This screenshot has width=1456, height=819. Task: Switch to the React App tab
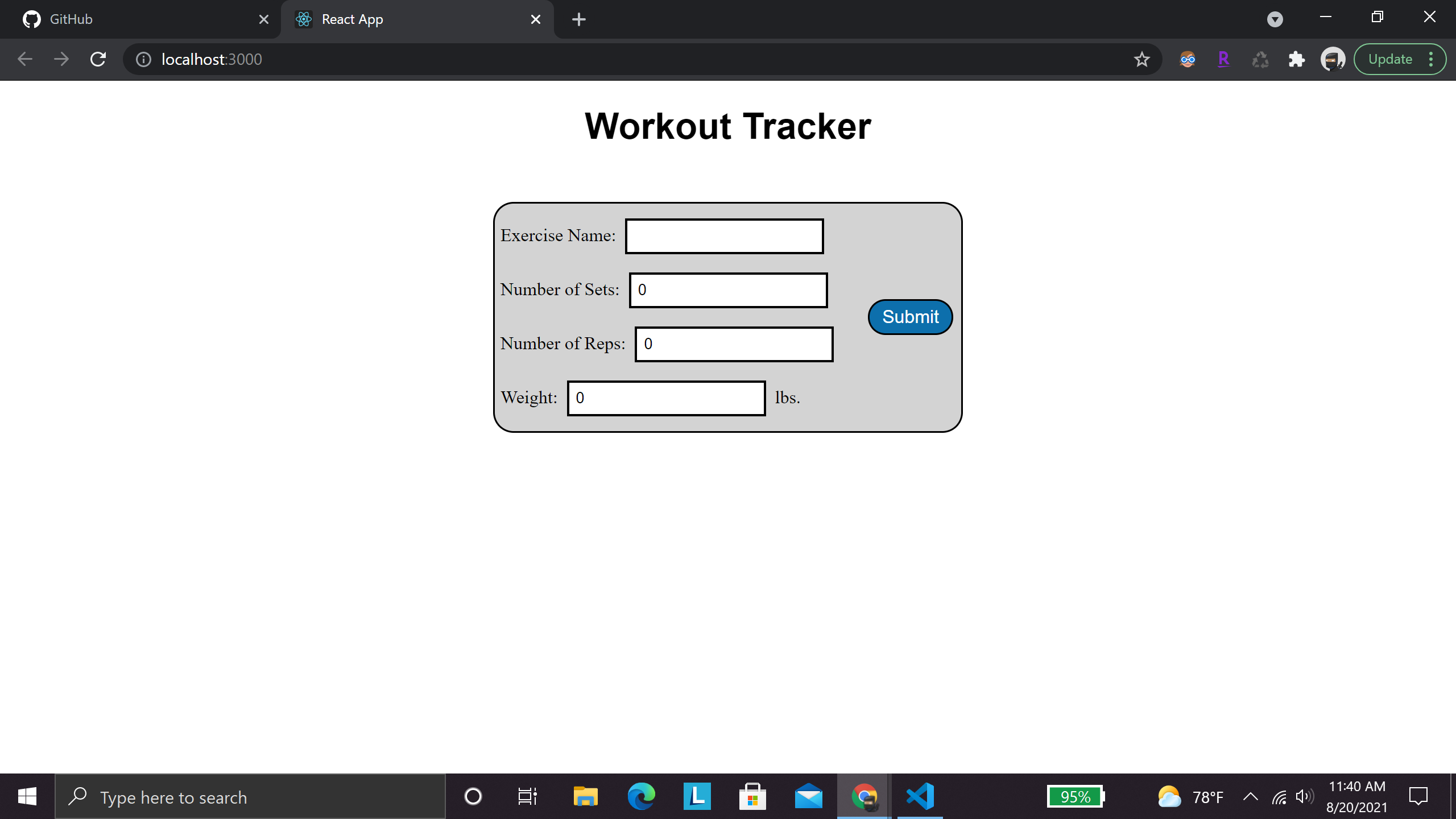click(418, 19)
